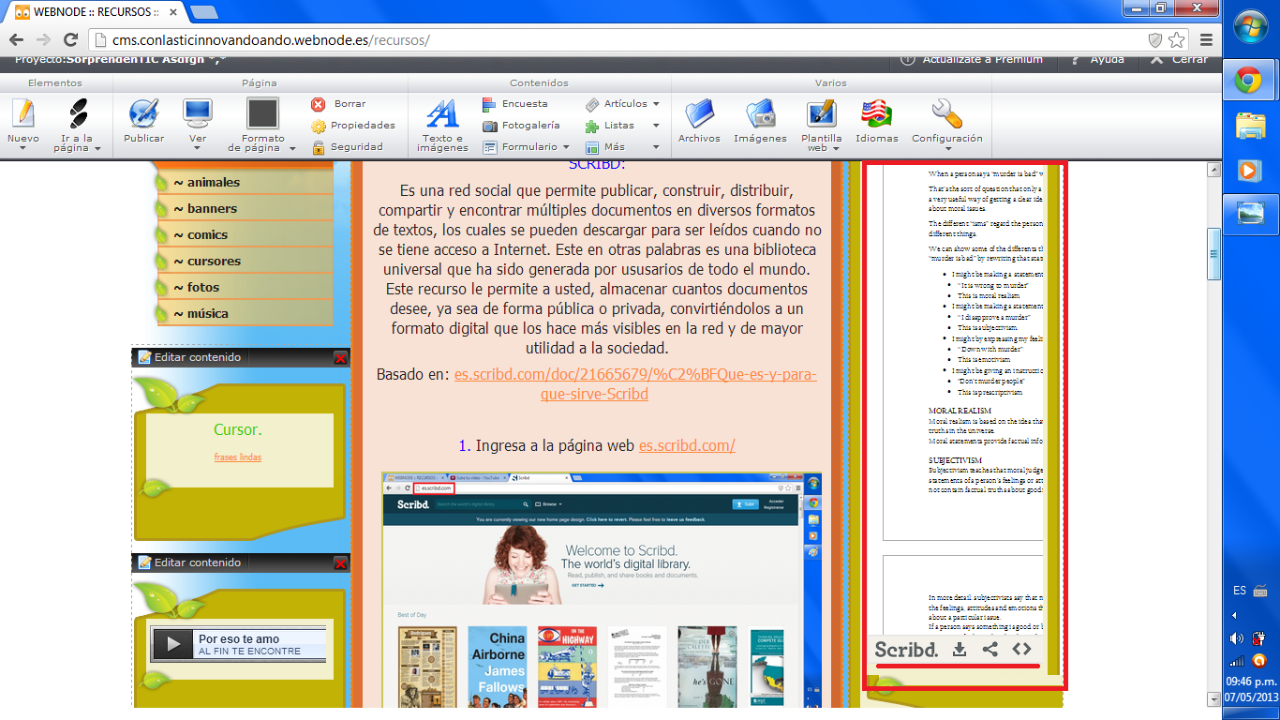Image resolution: width=1280 pixels, height=720 pixels.
Task: Open the Imágenes gallery icon
Action: pos(760,114)
